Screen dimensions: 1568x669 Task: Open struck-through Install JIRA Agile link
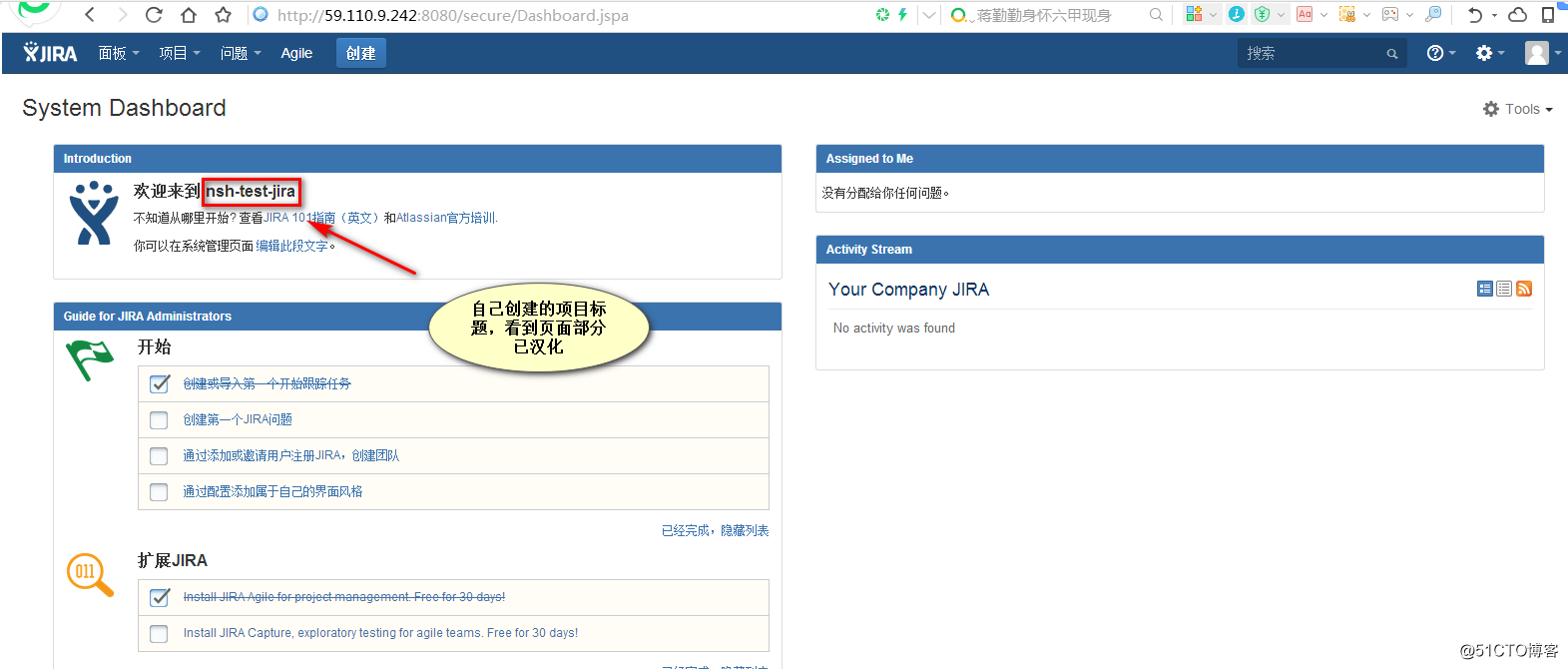tap(344, 597)
